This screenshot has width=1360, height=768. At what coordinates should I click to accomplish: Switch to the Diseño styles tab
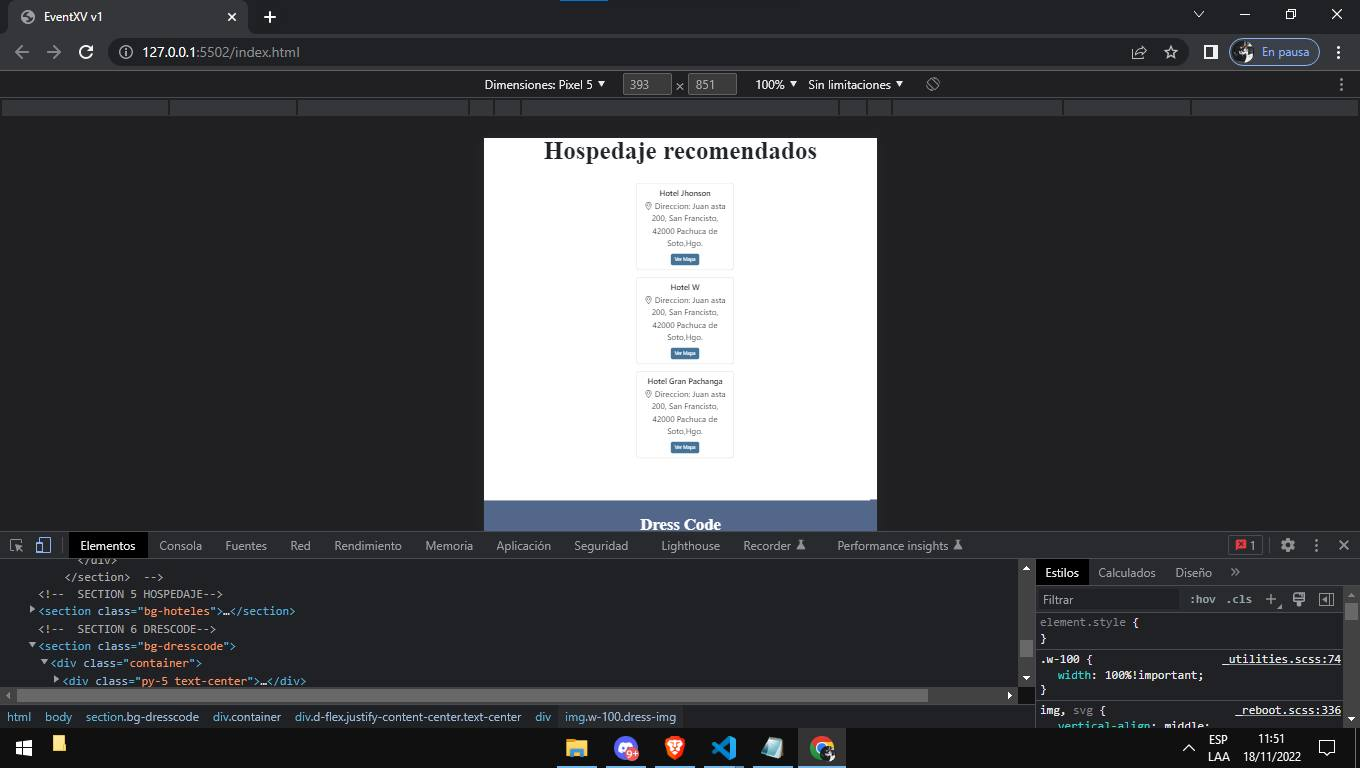pos(1193,572)
